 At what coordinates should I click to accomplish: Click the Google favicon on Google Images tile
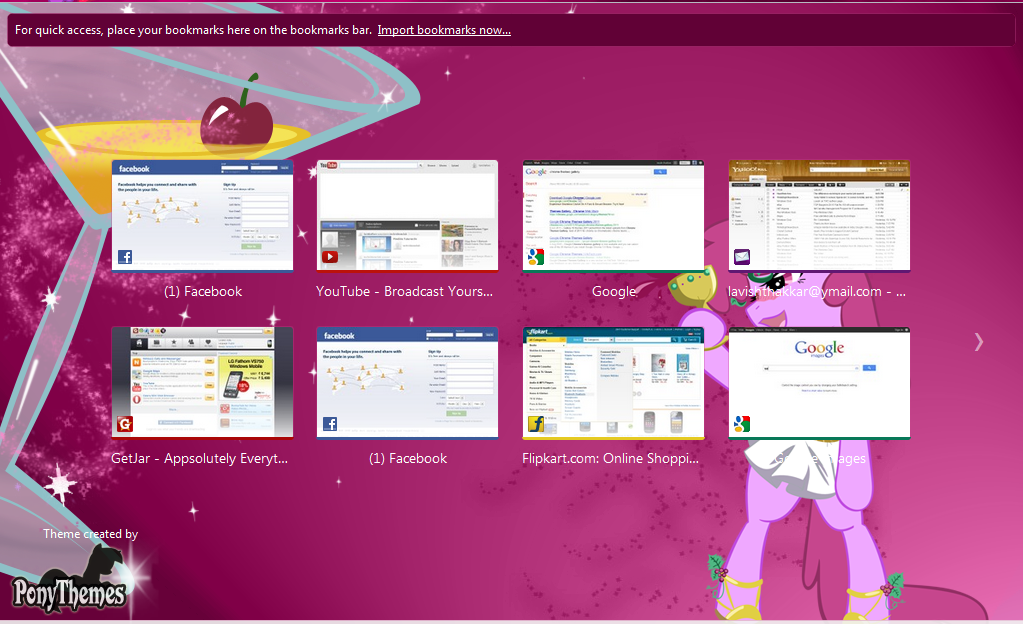(742, 424)
